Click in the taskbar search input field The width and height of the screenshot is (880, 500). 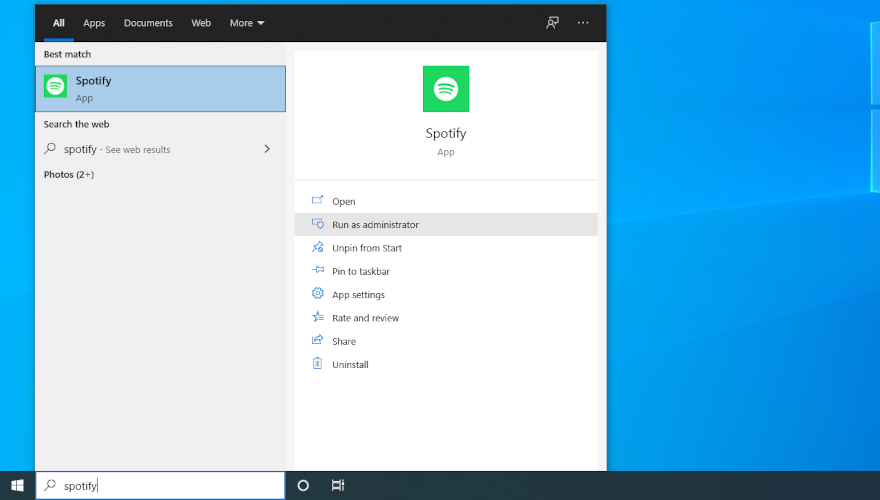coord(161,485)
